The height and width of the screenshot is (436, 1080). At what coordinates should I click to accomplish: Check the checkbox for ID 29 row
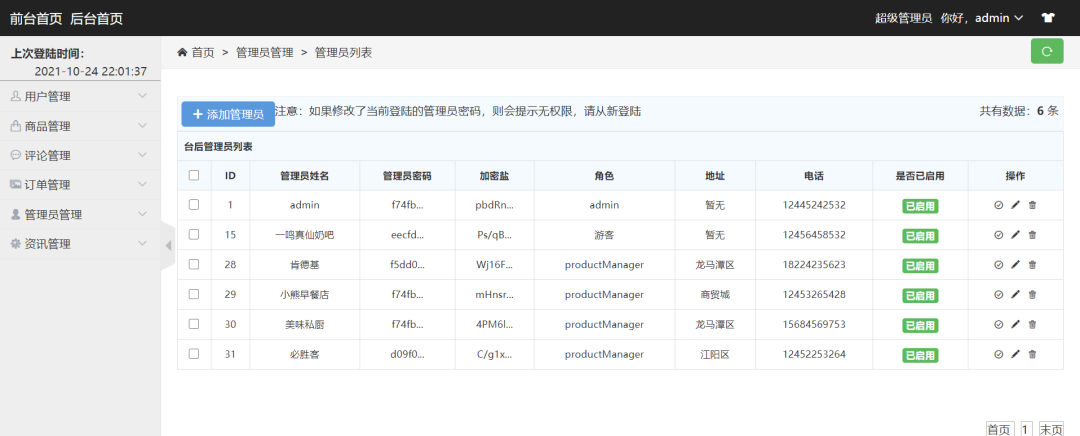194,294
